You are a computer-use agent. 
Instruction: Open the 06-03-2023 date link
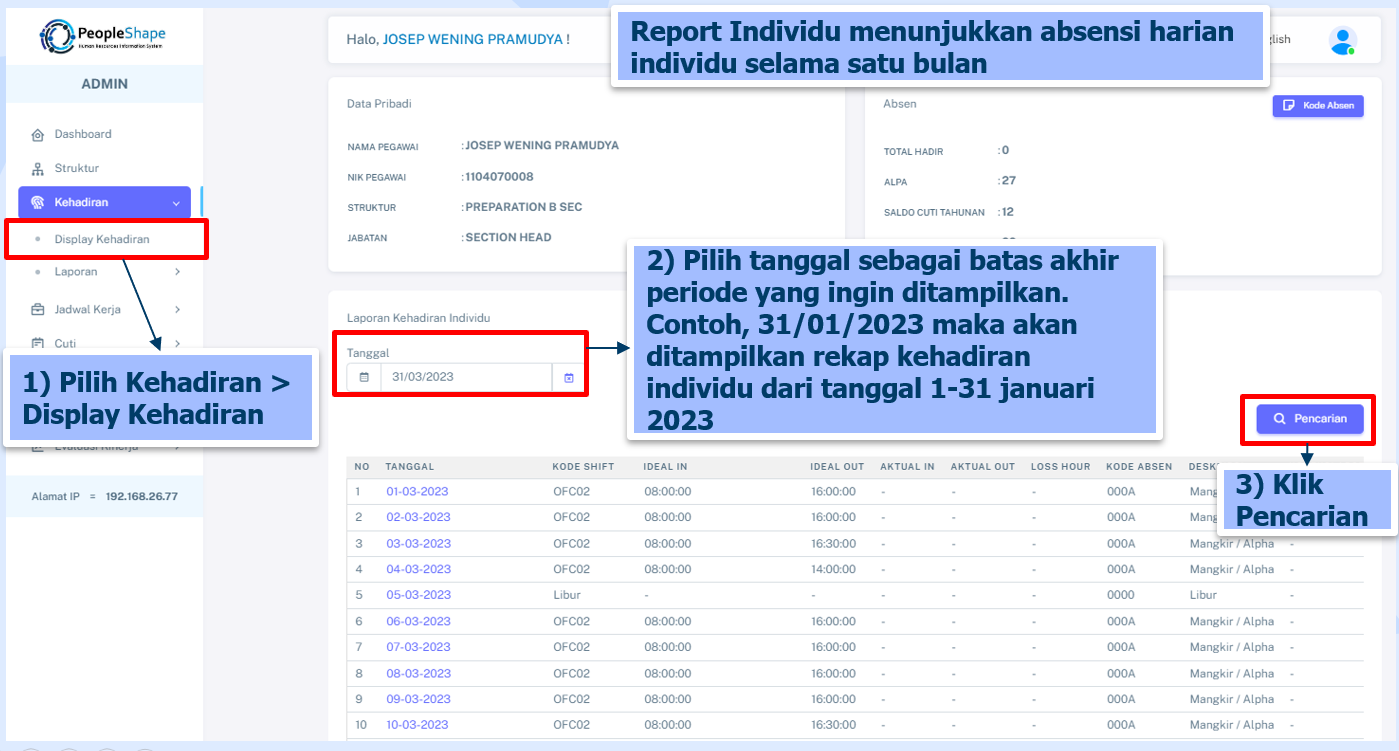(x=417, y=621)
